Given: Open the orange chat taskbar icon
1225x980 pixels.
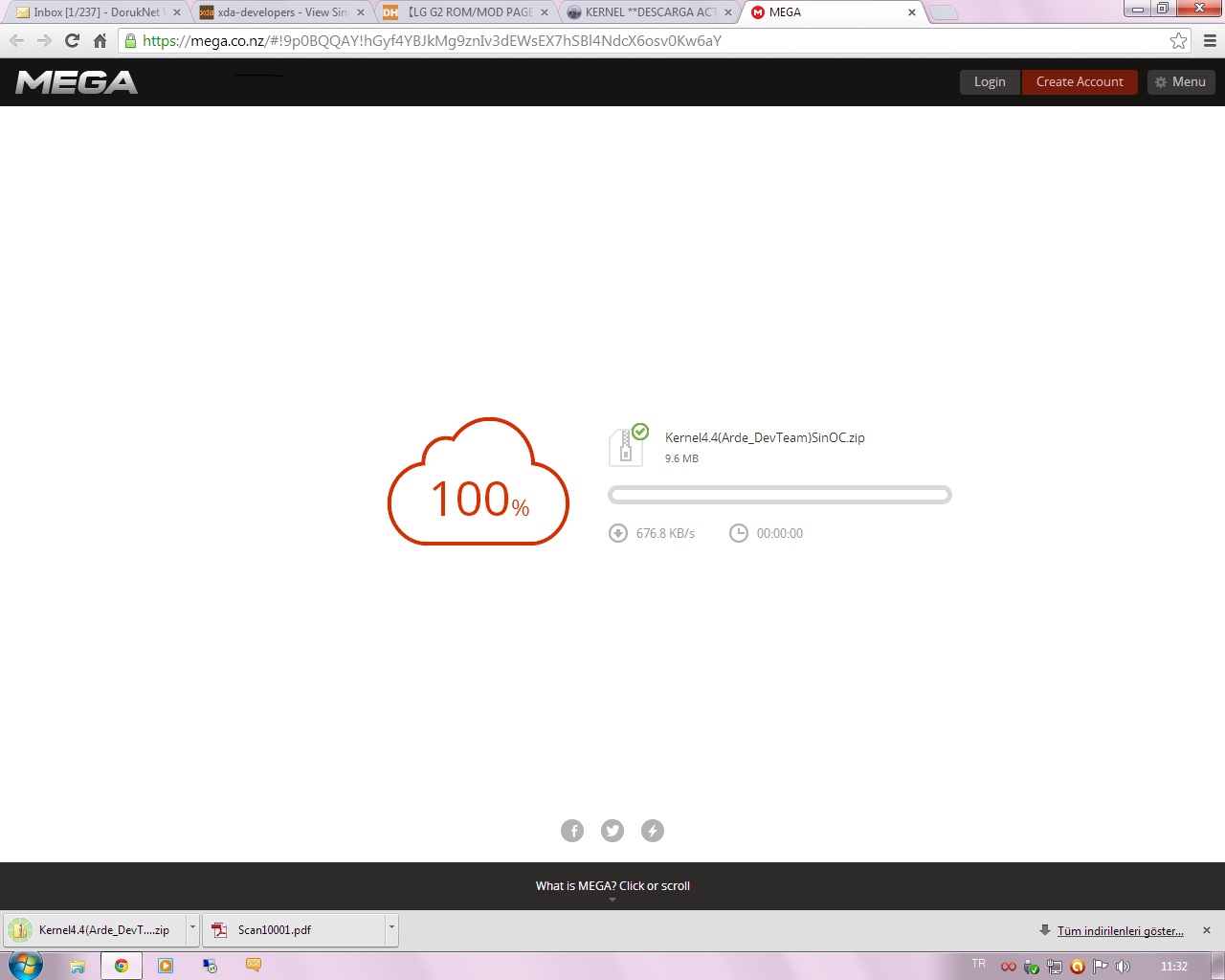Looking at the screenshot, I should point(254,965).
